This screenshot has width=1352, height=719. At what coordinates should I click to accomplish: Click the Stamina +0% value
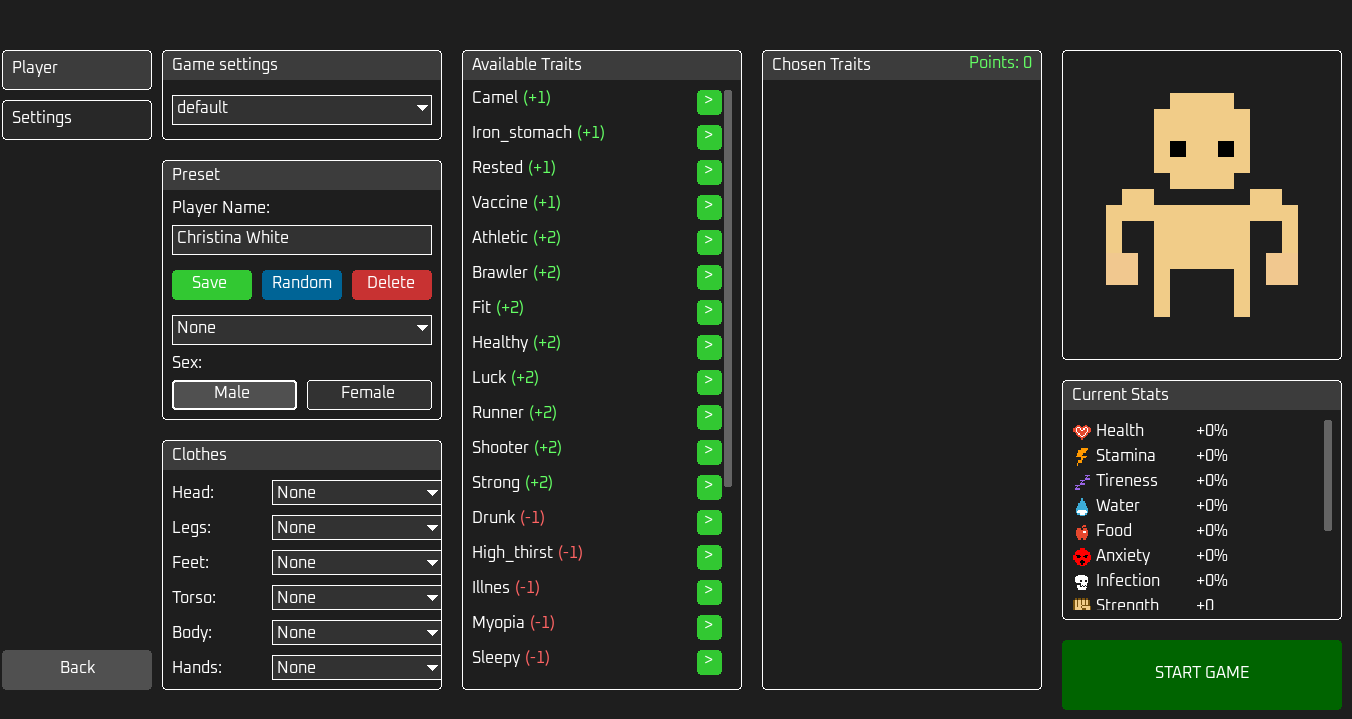(1212, 456)
